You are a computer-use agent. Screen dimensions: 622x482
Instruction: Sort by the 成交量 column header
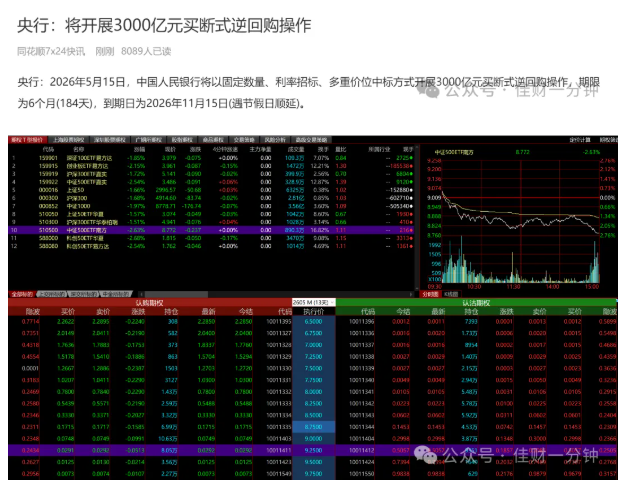(x=296, y=150)
